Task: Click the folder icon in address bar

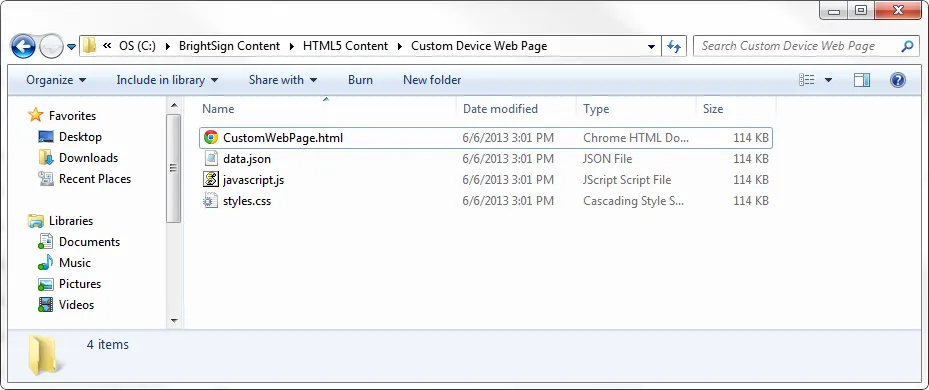Action: coord(89,46)
